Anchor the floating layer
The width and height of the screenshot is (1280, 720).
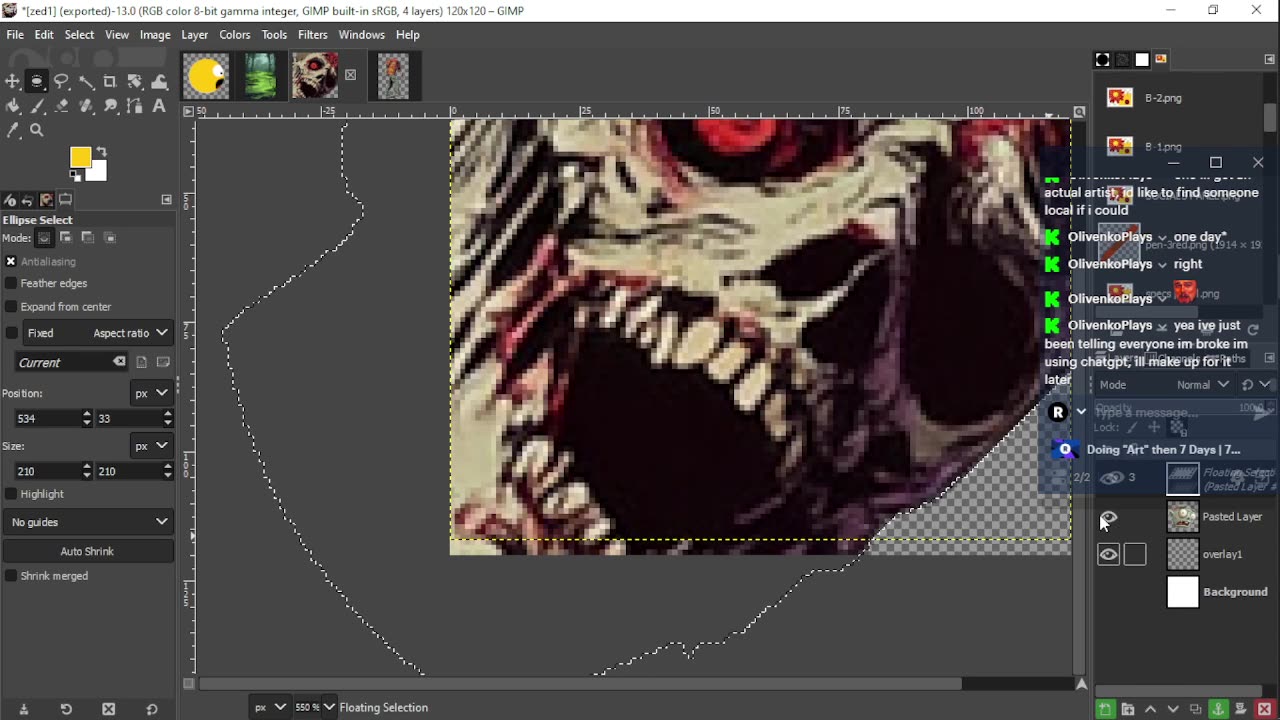click(1218, 709)
